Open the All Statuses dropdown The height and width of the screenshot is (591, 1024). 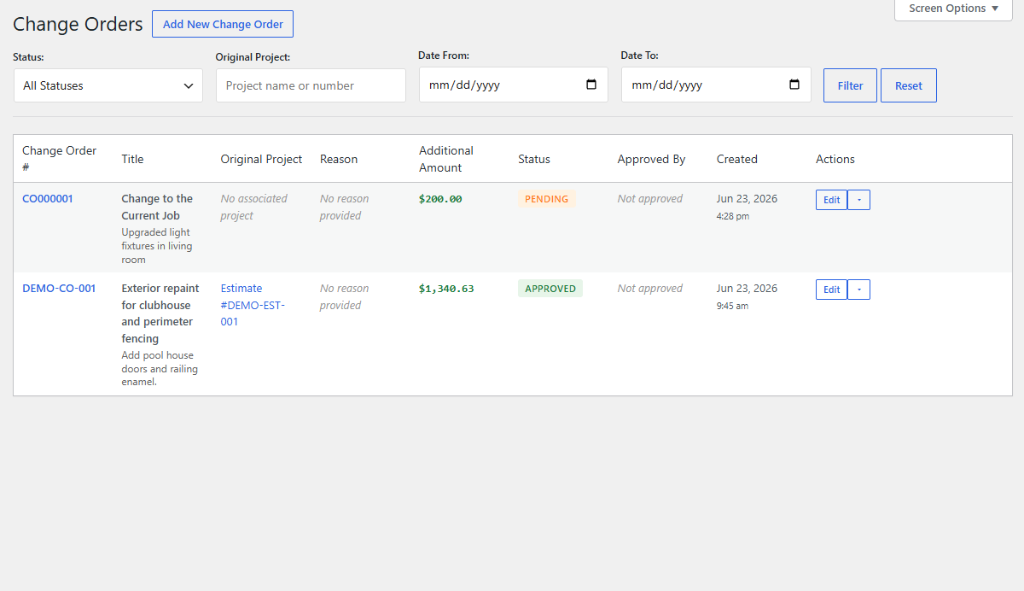(108, 86)
